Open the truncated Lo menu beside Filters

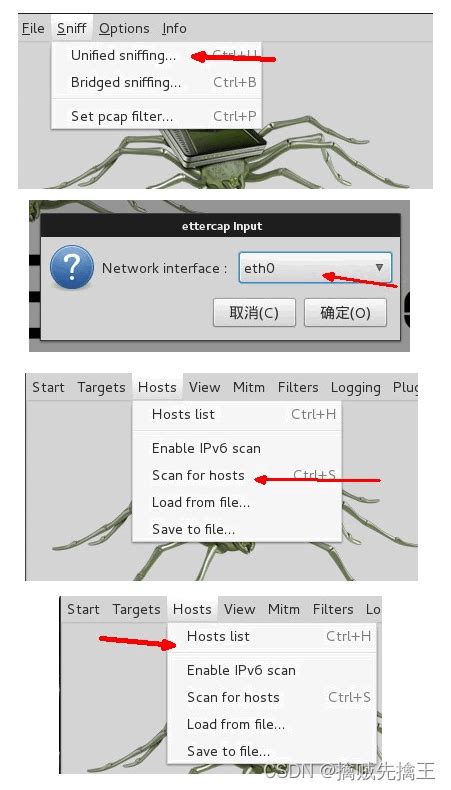tap(372, 609)
